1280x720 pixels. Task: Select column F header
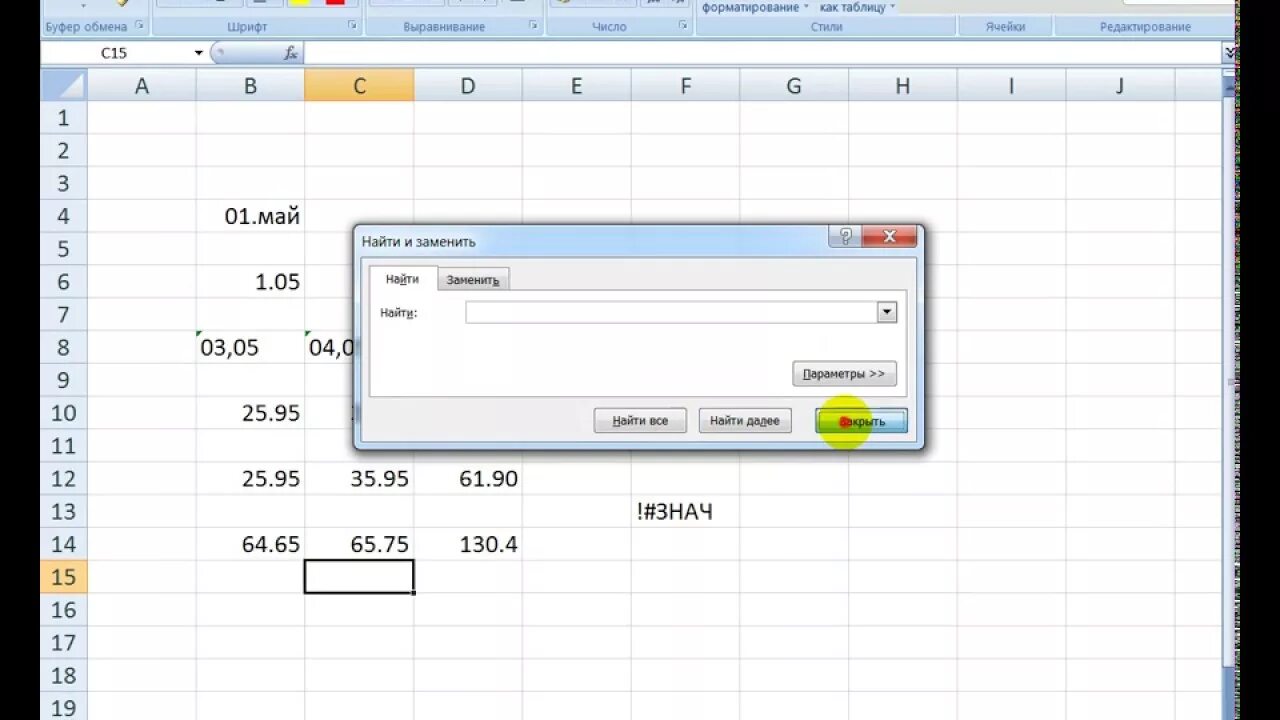[x=685, y=86]
